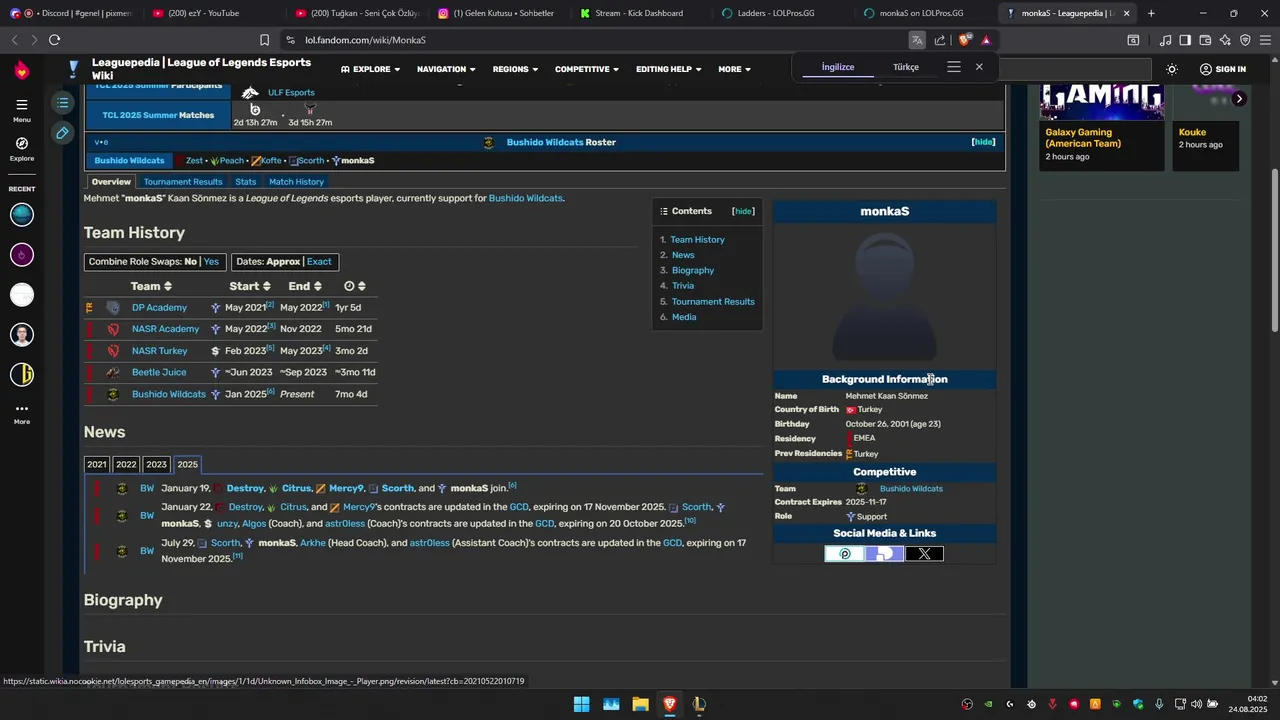Screen dimensions: 1280x720
Task: Open the Fandom home flame logo
Action: (x=22, y=70)
